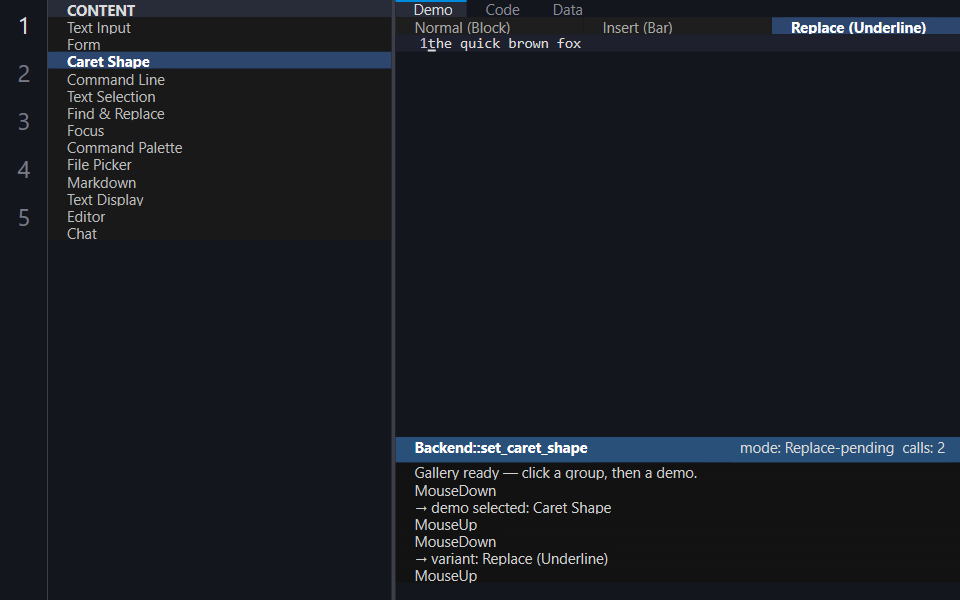
Task: Switch to the Code tab
Action: 503,10
